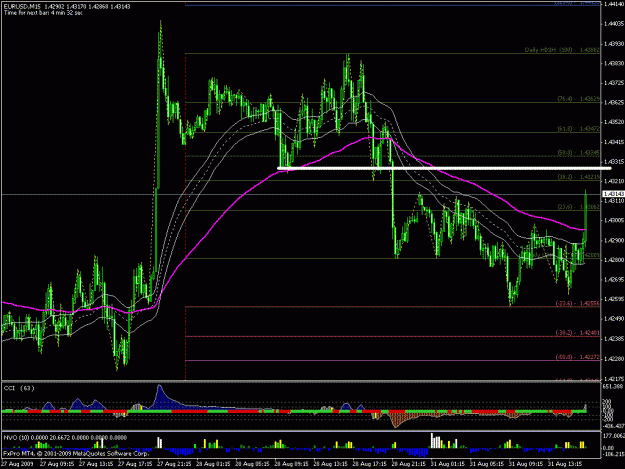Viewport: 625px width, 469px height.
Task: Click the 1.43415 price axis value
Action: click(x=613, y=142)
